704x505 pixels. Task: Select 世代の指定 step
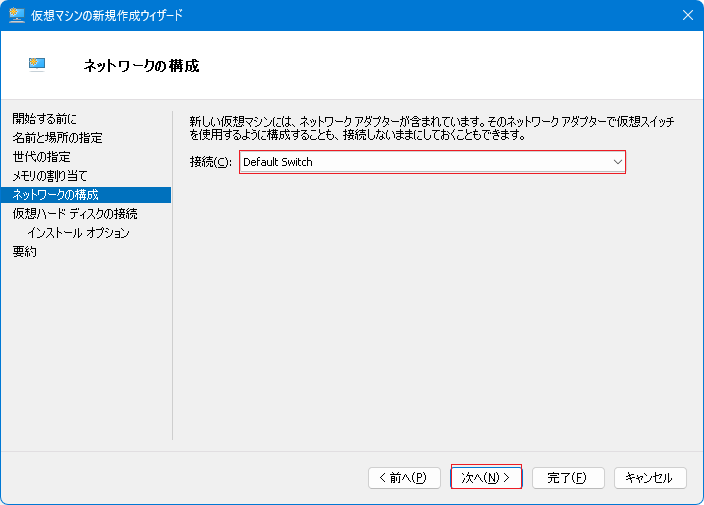42,157
